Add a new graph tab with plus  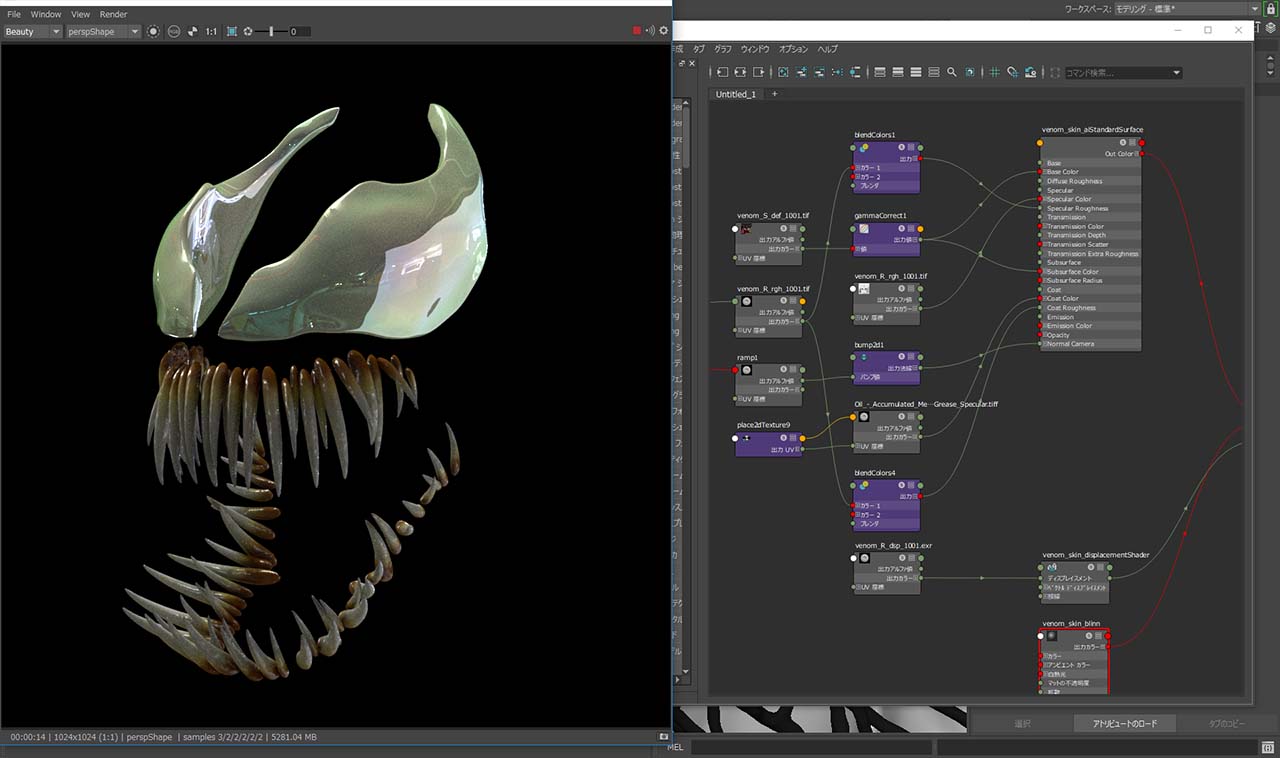[x=774, y=94]
